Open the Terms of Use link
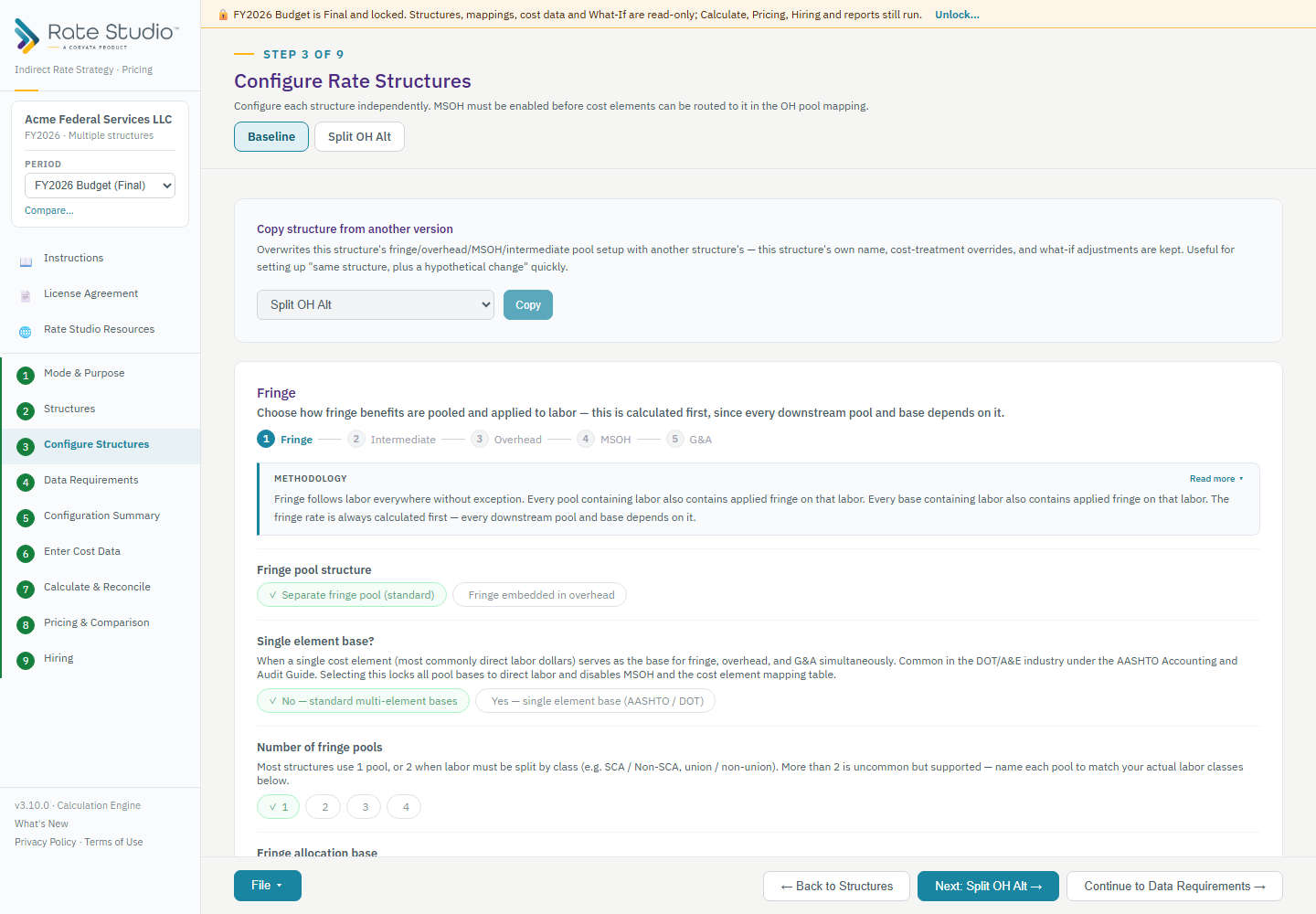Screen dimensions: 1316x914 click(x=113, y=842)
